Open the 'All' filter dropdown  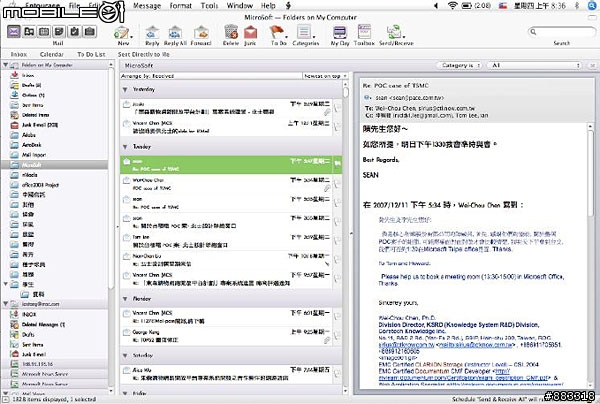pyautogui.click(x=534, y=65)
